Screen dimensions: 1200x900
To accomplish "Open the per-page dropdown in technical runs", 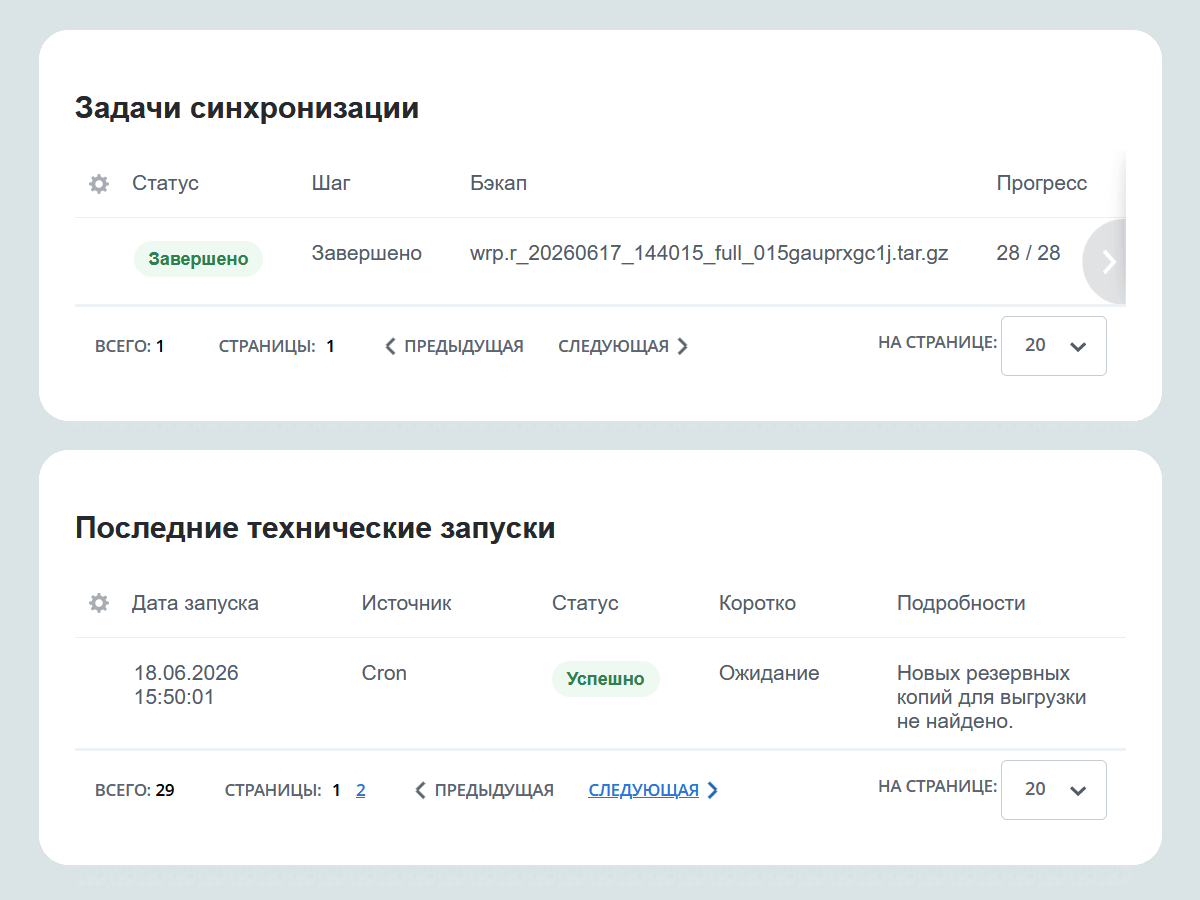I will (x=1054, y=790).
